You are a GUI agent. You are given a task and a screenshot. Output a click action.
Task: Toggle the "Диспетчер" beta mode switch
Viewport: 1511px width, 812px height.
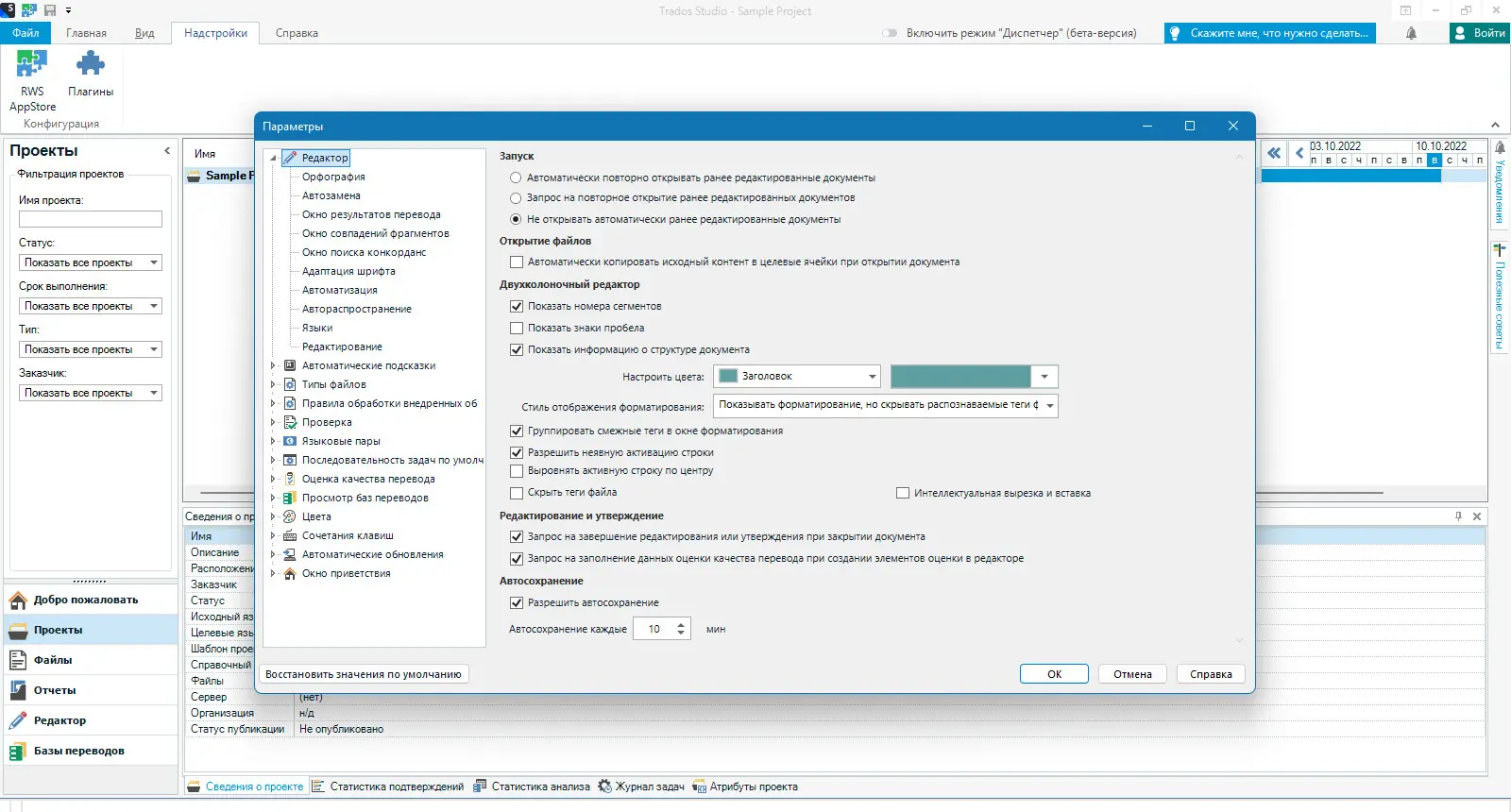pyautogui.click(x=890, y=33)
